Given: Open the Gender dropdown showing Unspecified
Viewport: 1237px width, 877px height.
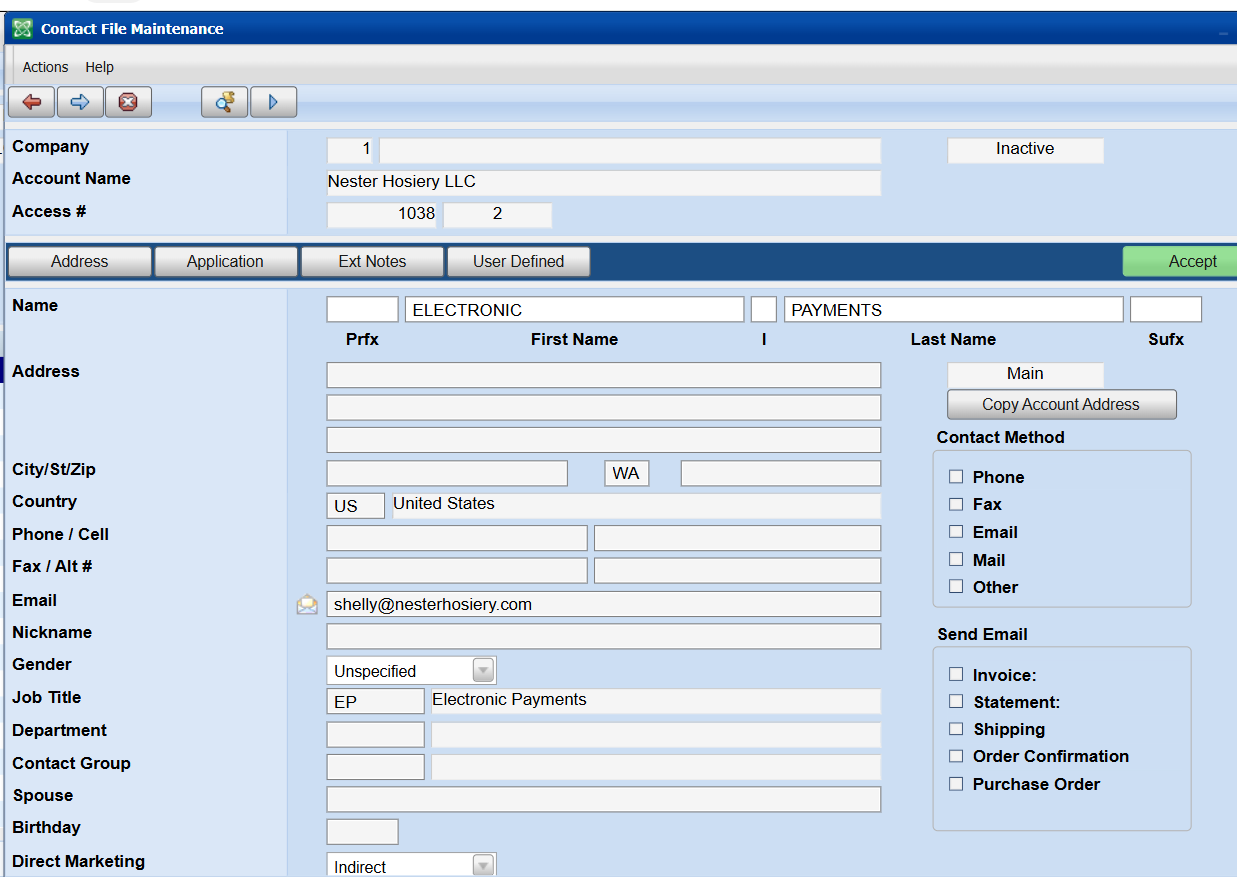Looking at the screenshot, I should [x=411, y=670].
